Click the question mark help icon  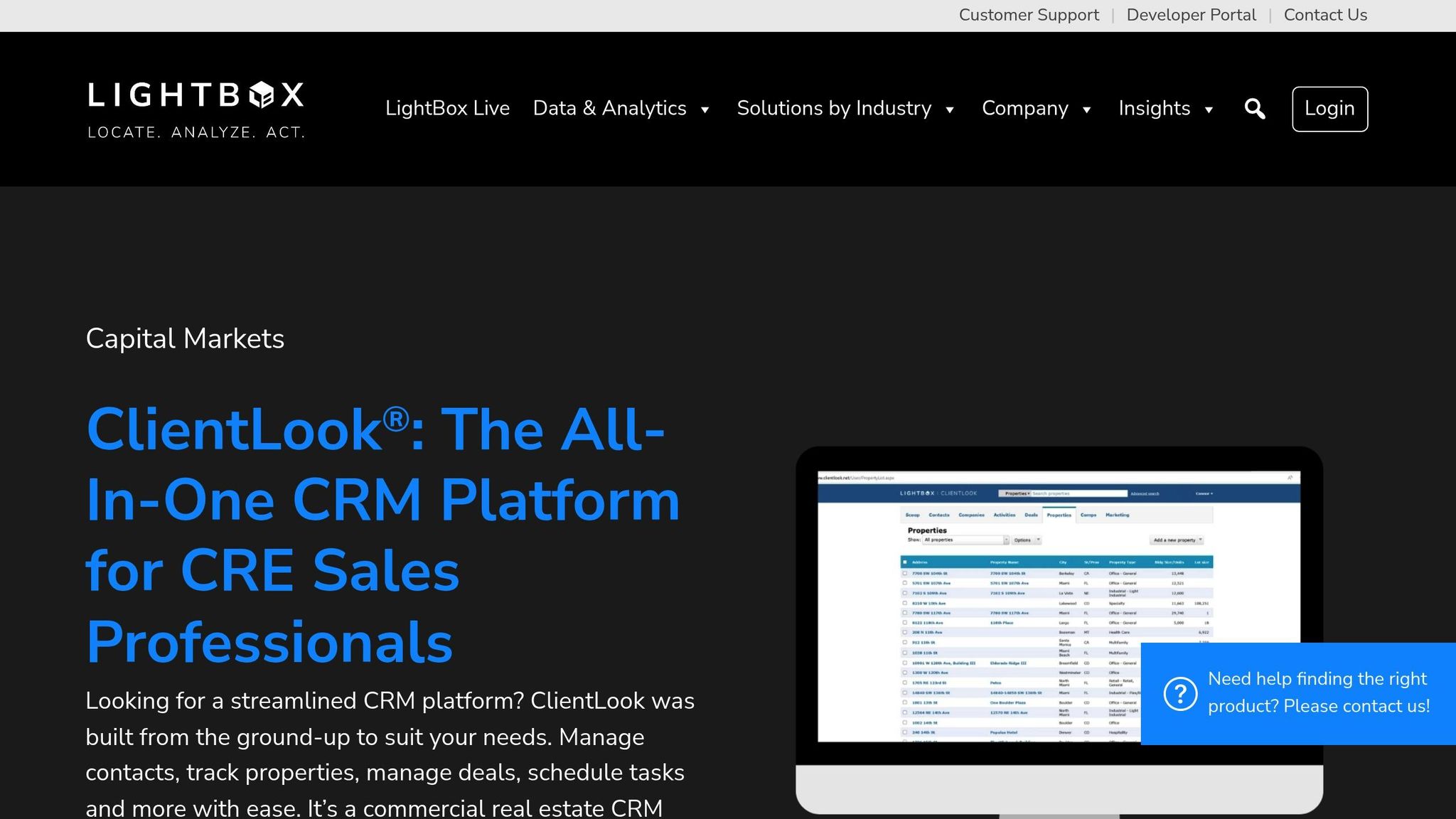[1180, 693]
